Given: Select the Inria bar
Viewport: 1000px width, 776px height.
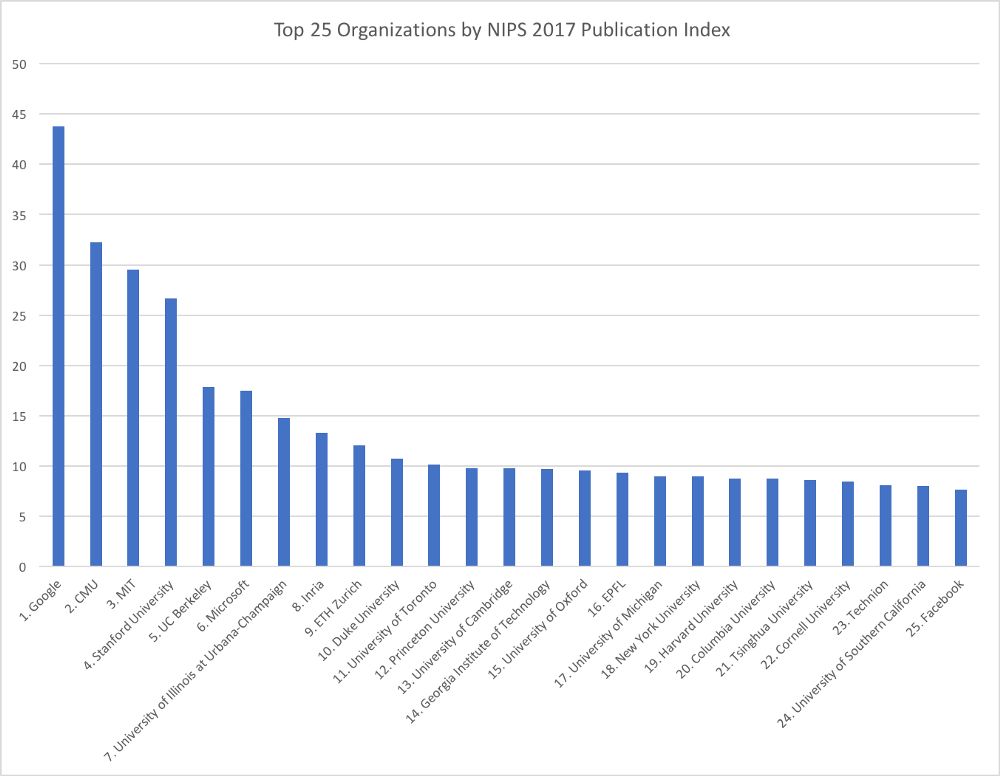Looking at the screenshot, I should (x=321, y=499).
